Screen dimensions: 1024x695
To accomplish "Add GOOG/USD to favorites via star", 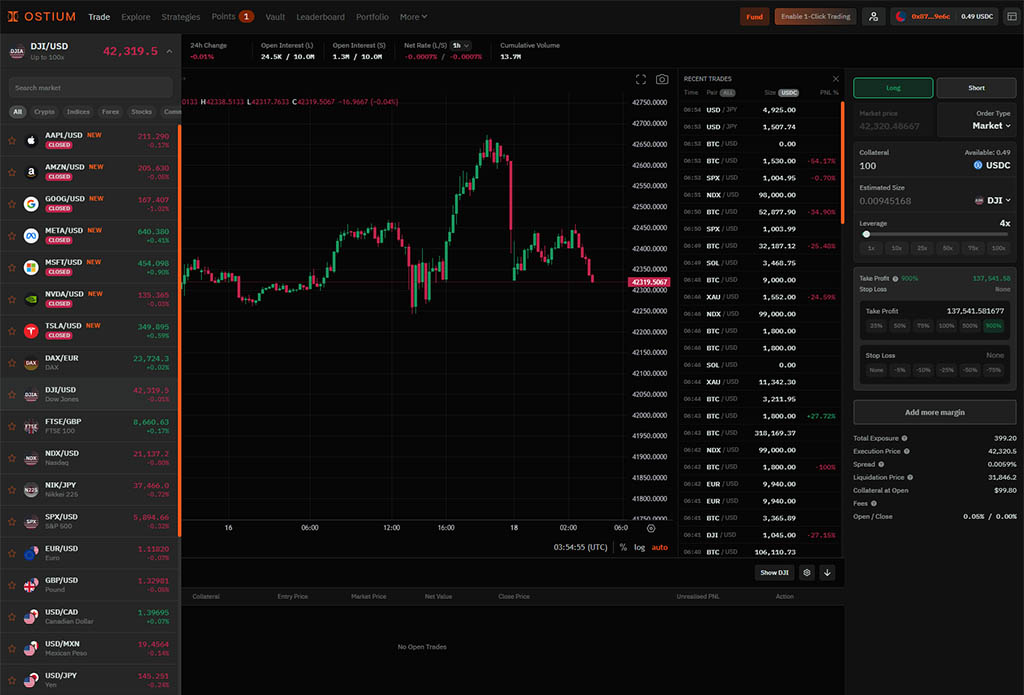I will 12,204.
